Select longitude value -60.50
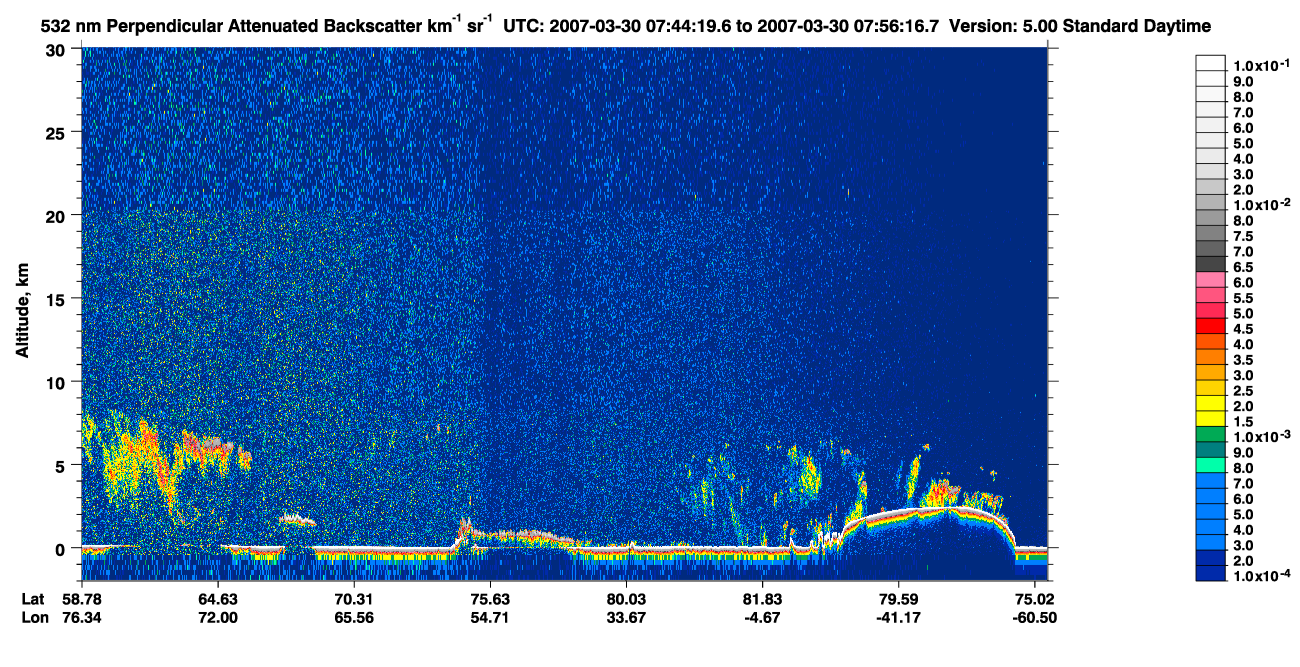This screenshot has width=1300, height=667. click(x=1034, y=617)
